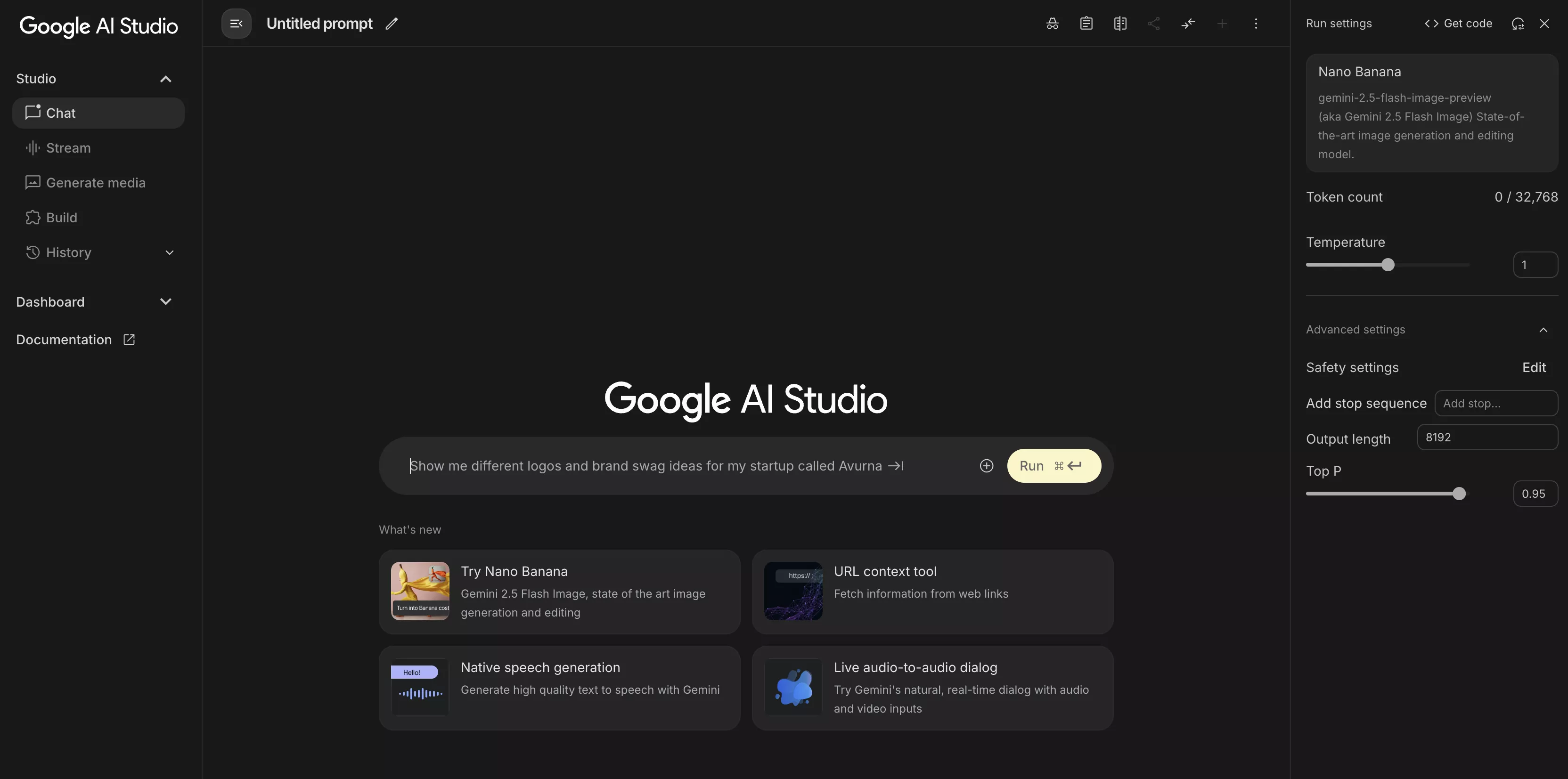The width and height of the screenshot is (1568, 779).
Task: Select Chat in the Studio menu
Action: pyautogui.click(x=98, y=113)
